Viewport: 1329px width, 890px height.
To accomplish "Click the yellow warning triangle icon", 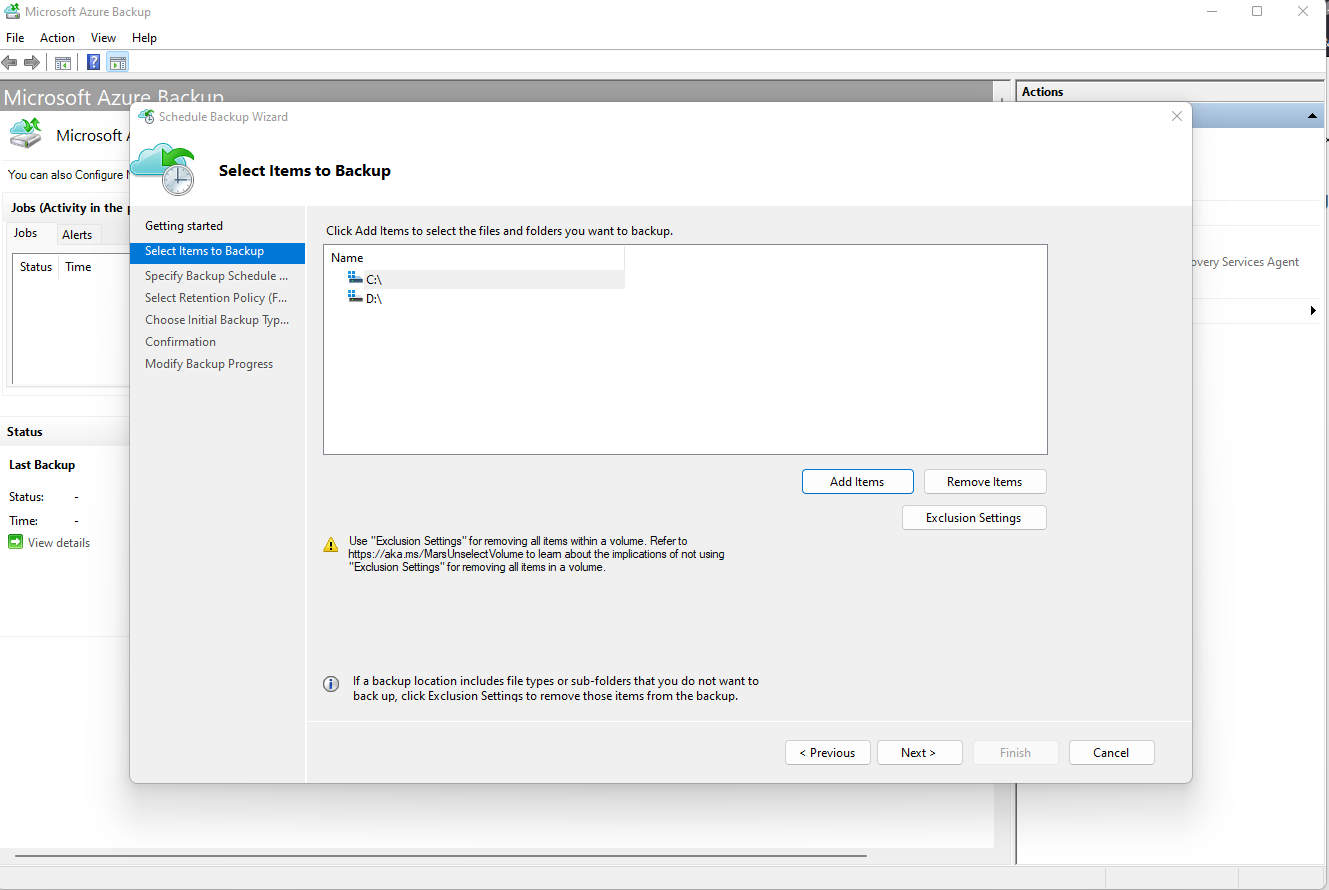I will [x=331, y=545].
